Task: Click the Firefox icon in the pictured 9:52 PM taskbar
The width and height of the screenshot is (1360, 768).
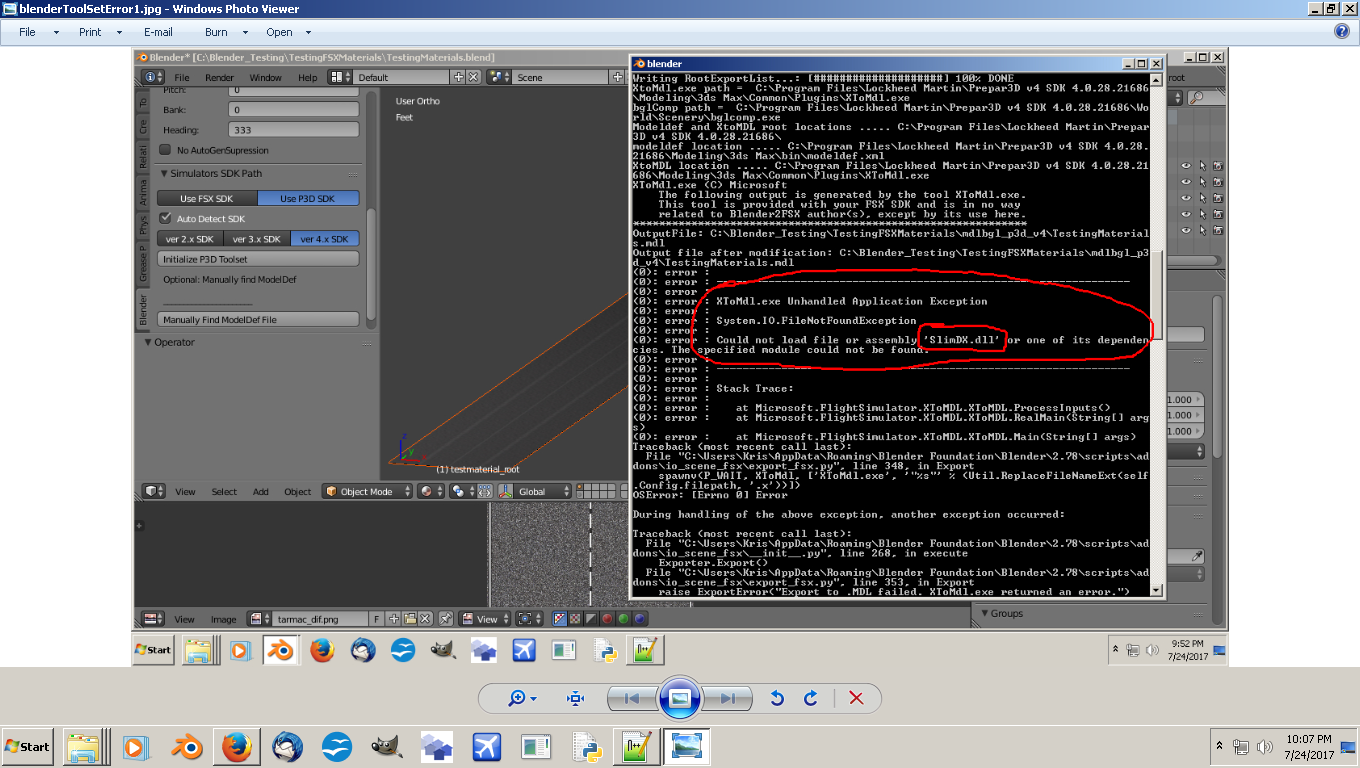Action: pyautogui.click(x=322, y=650)
